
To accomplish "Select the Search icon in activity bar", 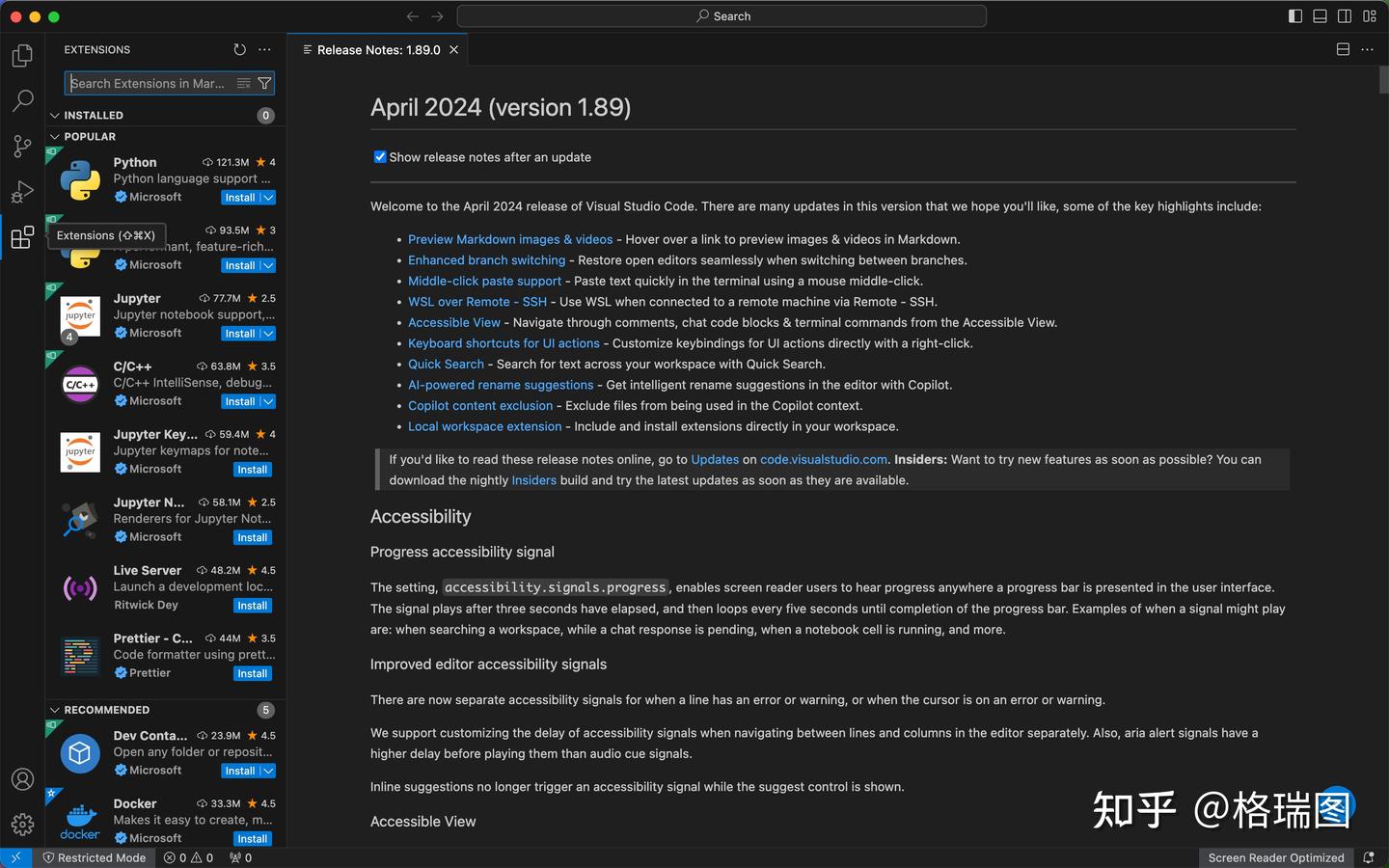I will [22, 100].
